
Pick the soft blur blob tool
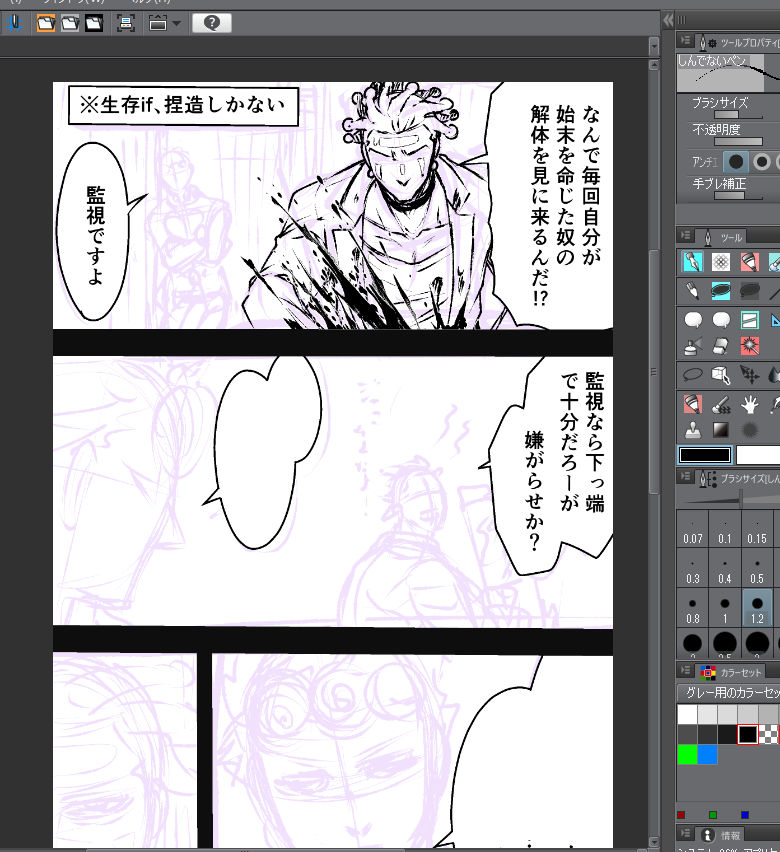coord(750,430)
